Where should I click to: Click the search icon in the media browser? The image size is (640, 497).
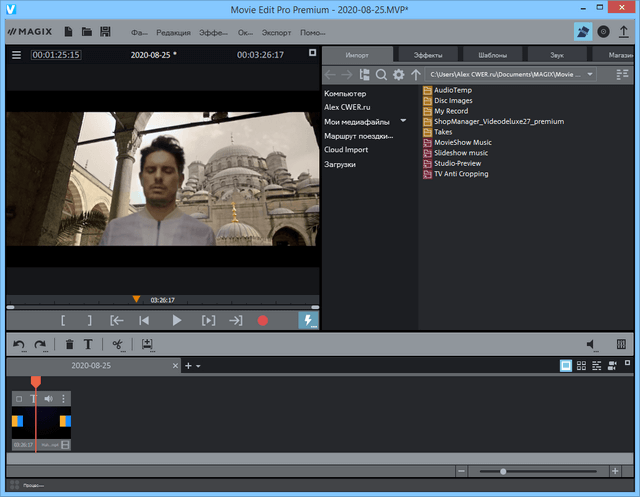point(381,75)
